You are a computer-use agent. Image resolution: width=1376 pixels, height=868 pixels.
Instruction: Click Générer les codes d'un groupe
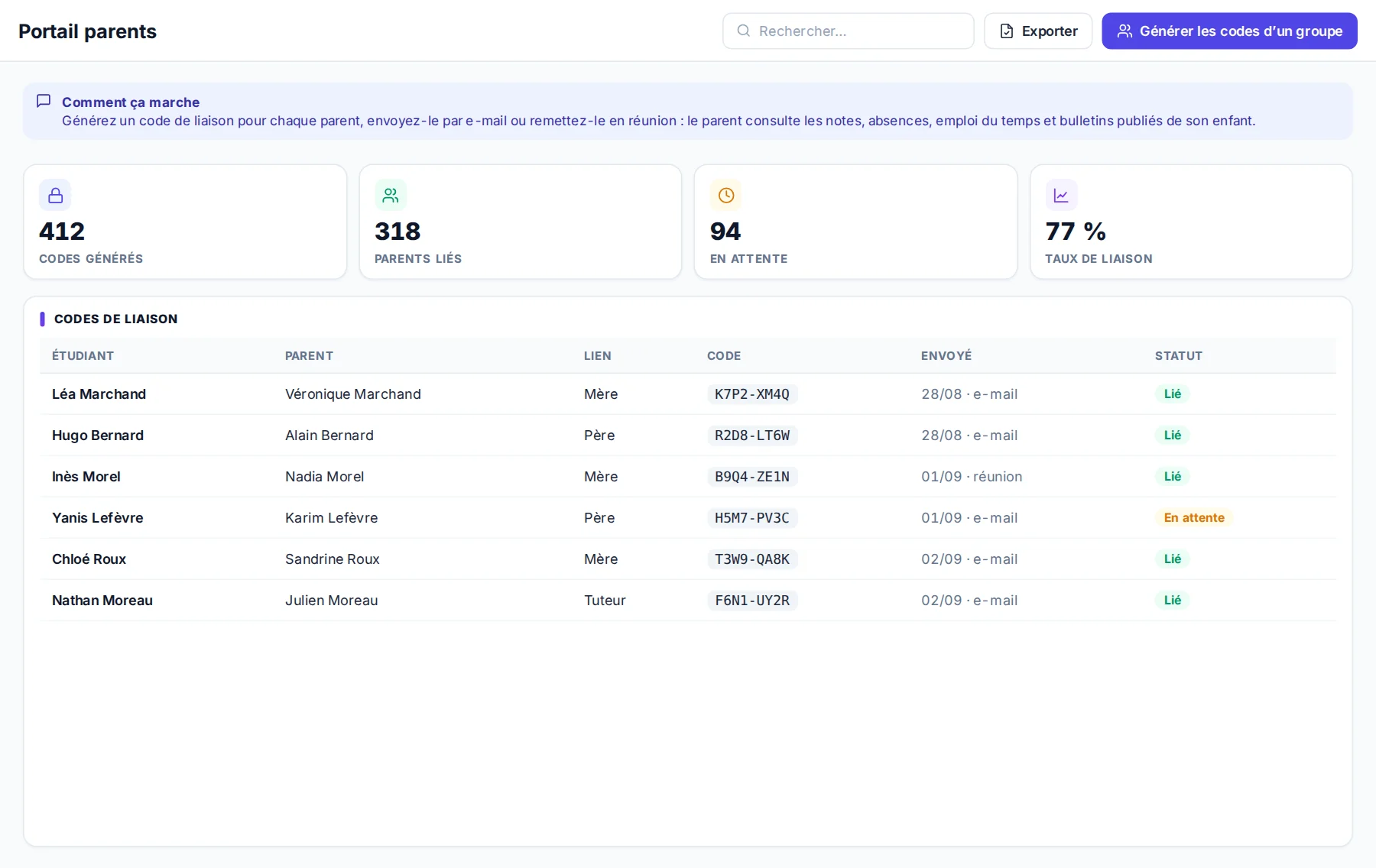tap(1229, 31)
